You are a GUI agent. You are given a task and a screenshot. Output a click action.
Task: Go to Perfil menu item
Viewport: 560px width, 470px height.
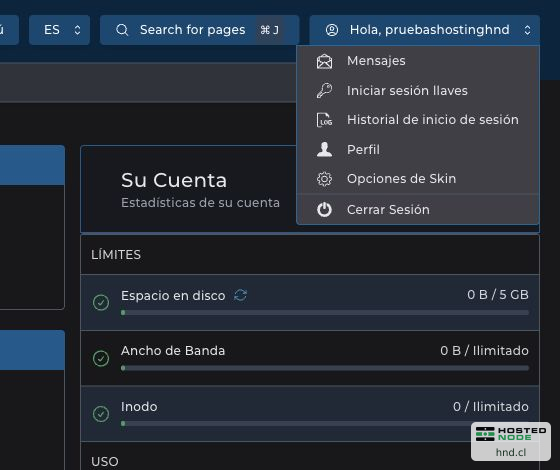tap(418, 150)
